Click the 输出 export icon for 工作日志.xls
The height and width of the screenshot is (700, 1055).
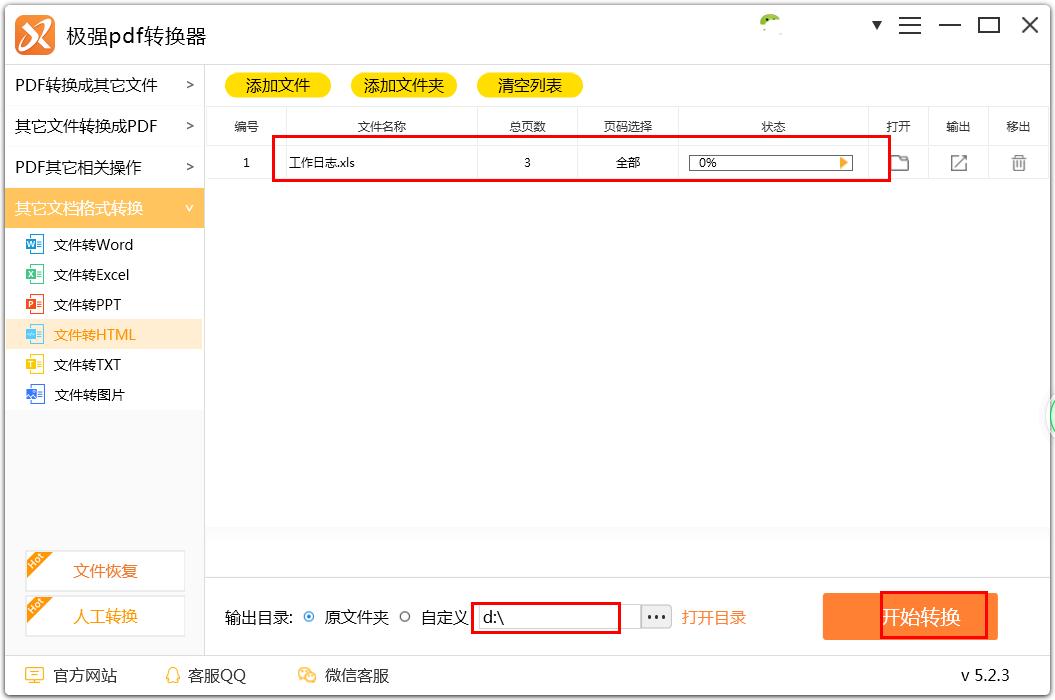[958, 161]
